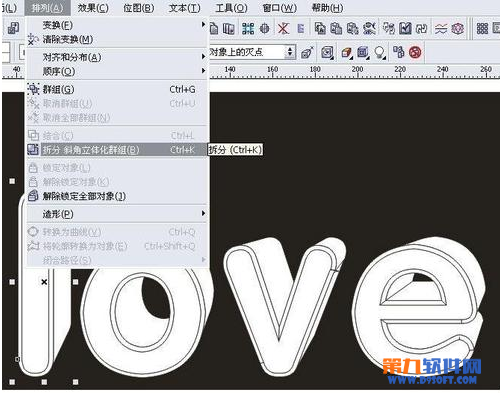Click the X center marker of selection
The height and width of the screenshot is (393, 500).
44,282
